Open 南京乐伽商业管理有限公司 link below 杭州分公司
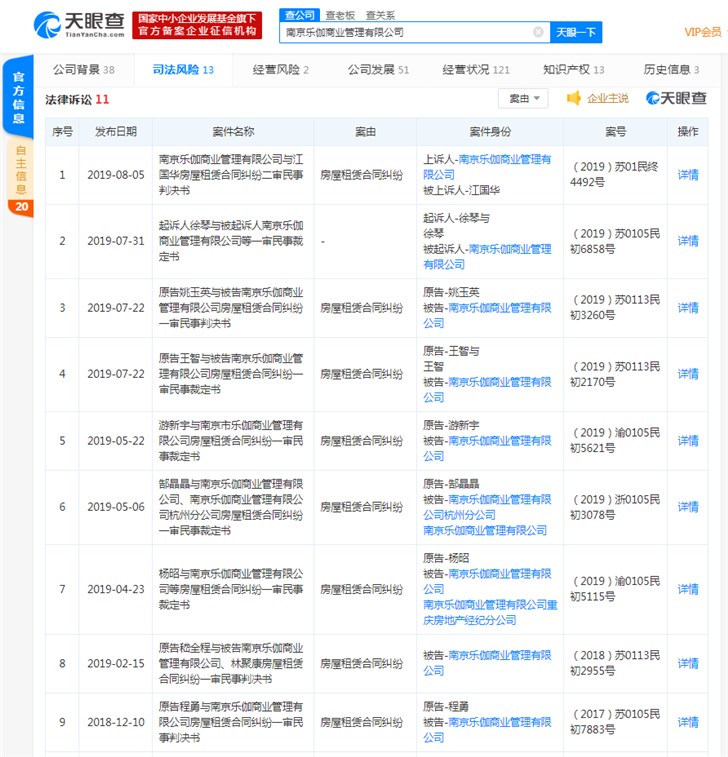Viewport: 728px width, 757px height. 485,530
